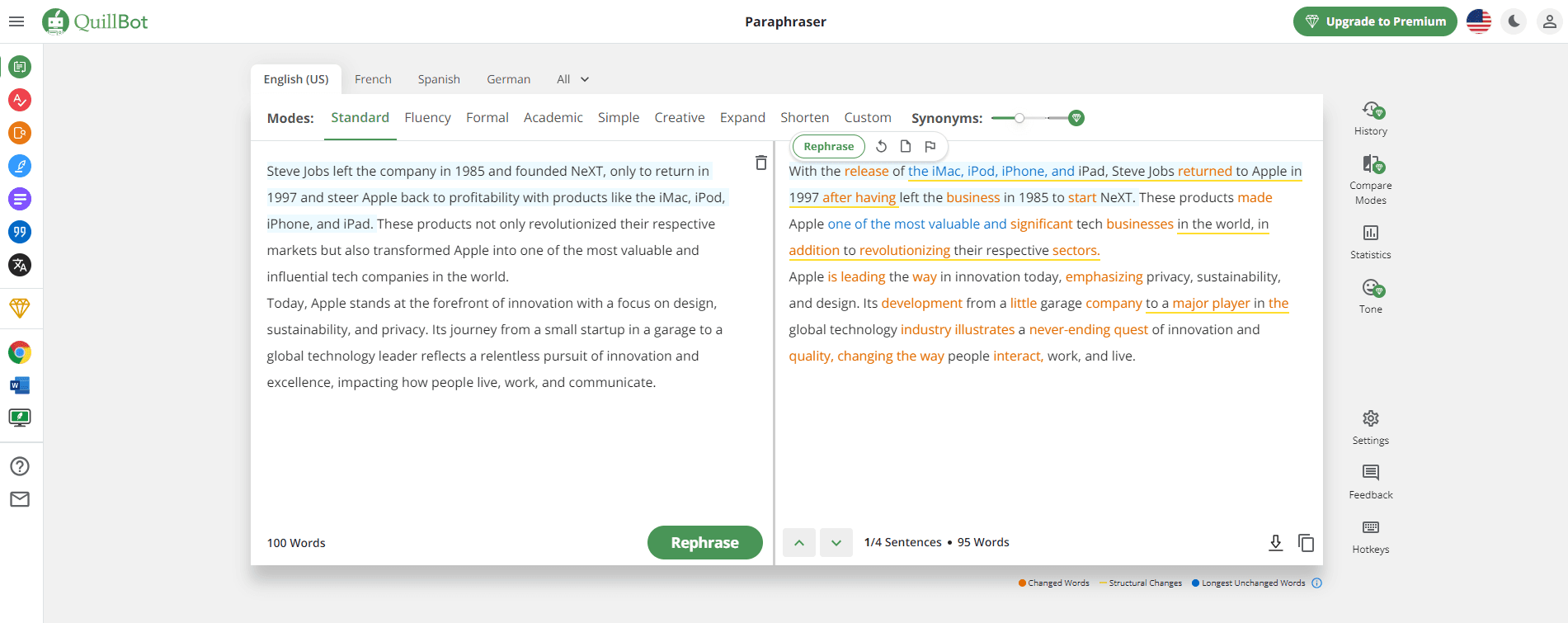This screenshot has height=623, width=1568.
Task: Click Upgrade to Premium button
Action: click(1374, 21)
